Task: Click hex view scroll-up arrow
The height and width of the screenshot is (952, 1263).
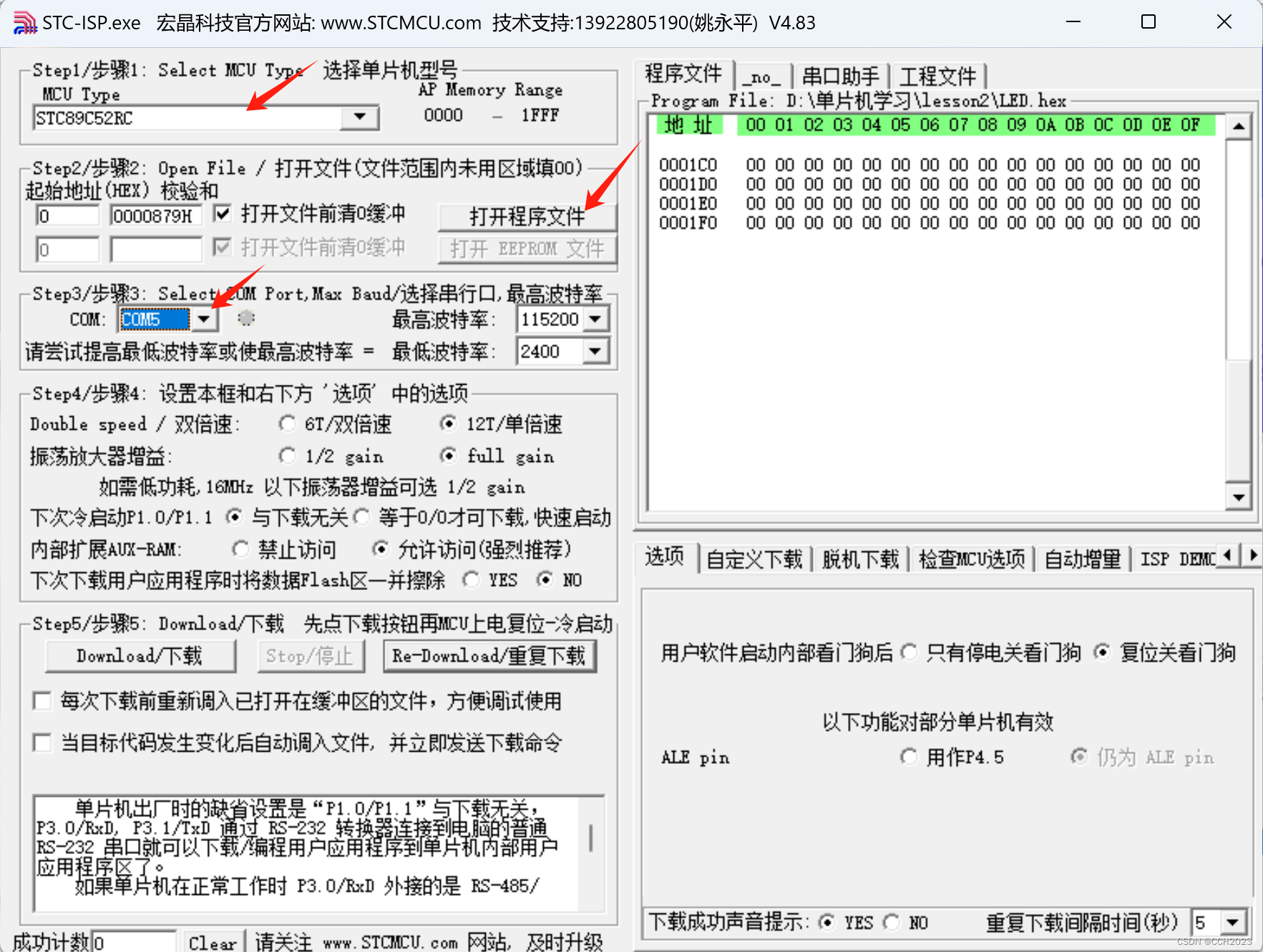Action: click(1238, 127)
